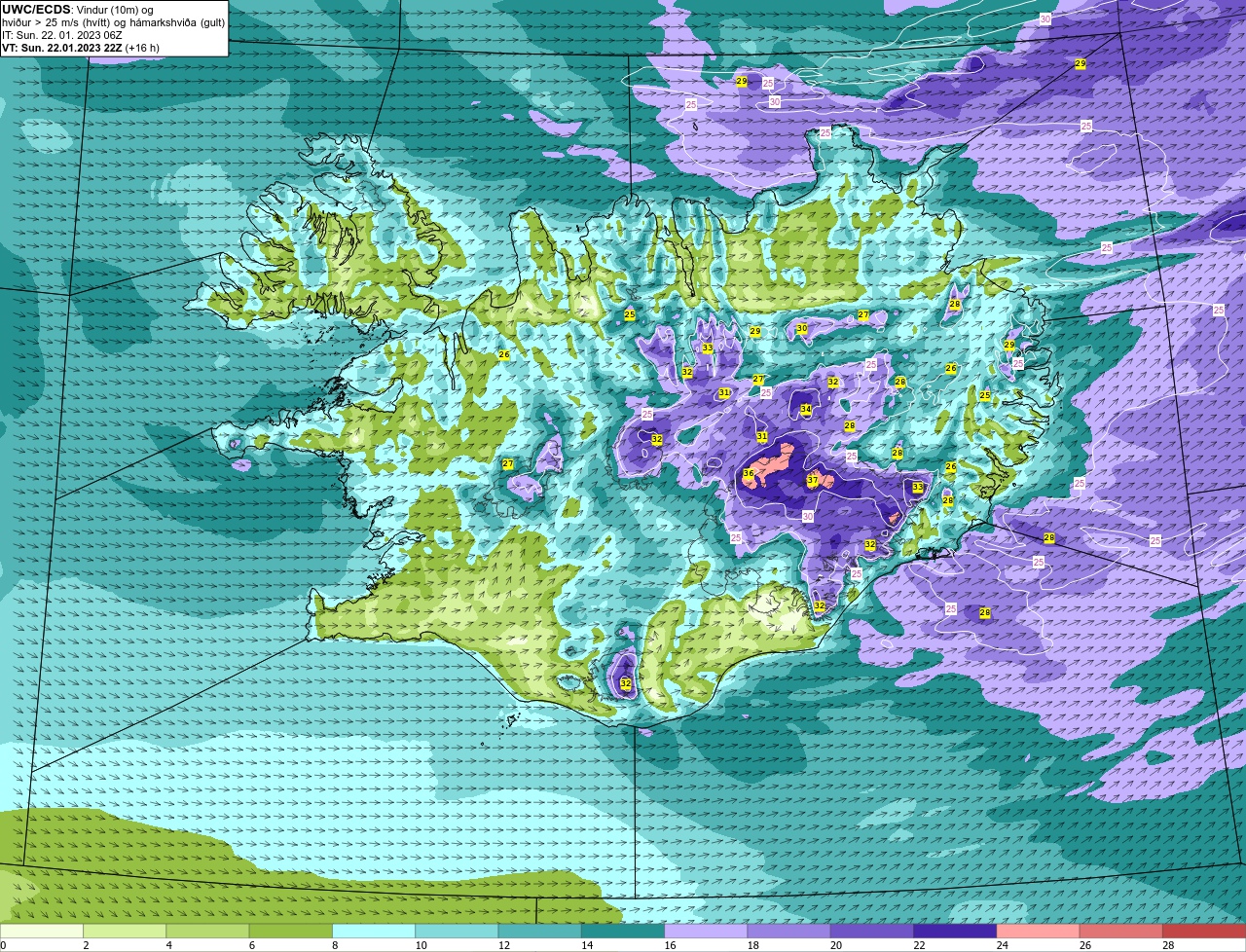Click the title line "UWC/ECDS: Vindur (10m) og"

[78, 10]
